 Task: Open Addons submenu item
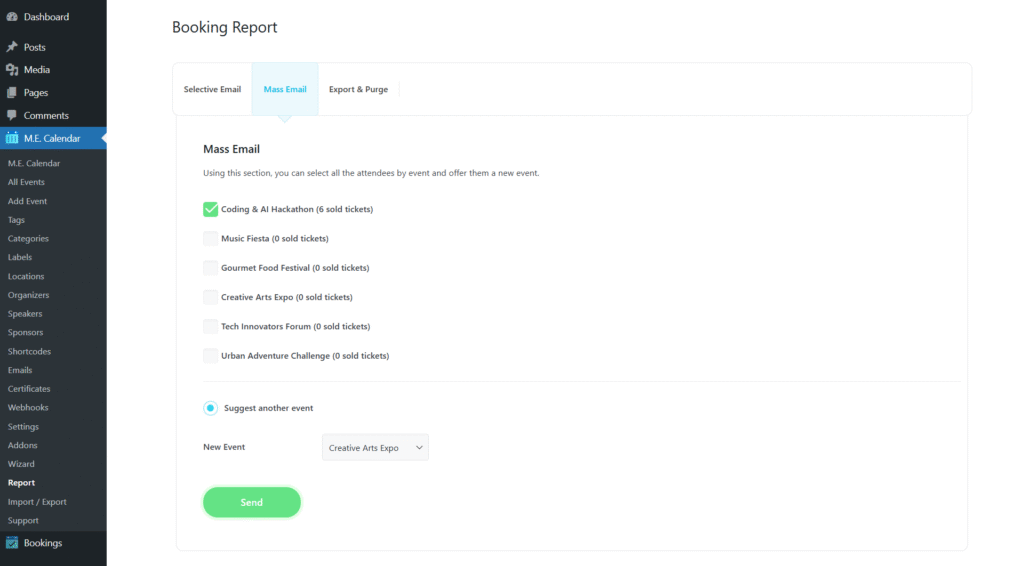coord(22,445)
